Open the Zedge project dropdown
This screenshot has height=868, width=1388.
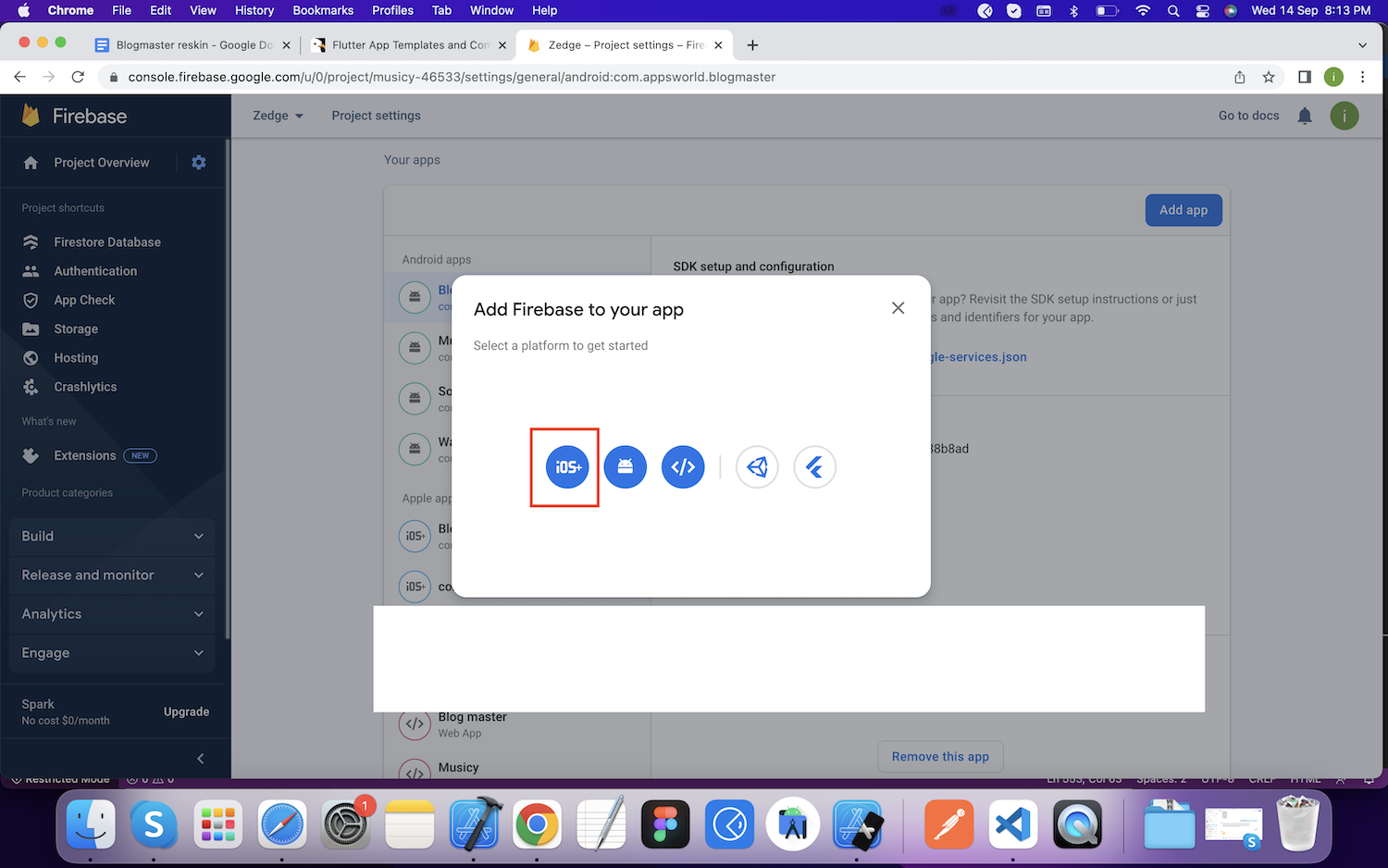click(x=278, y=116)
